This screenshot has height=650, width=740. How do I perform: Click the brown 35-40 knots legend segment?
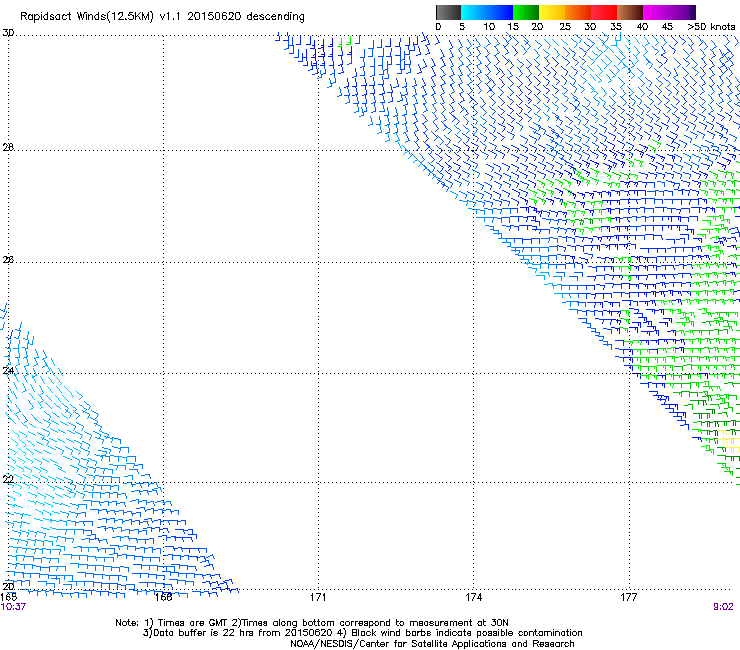(630, 12)
